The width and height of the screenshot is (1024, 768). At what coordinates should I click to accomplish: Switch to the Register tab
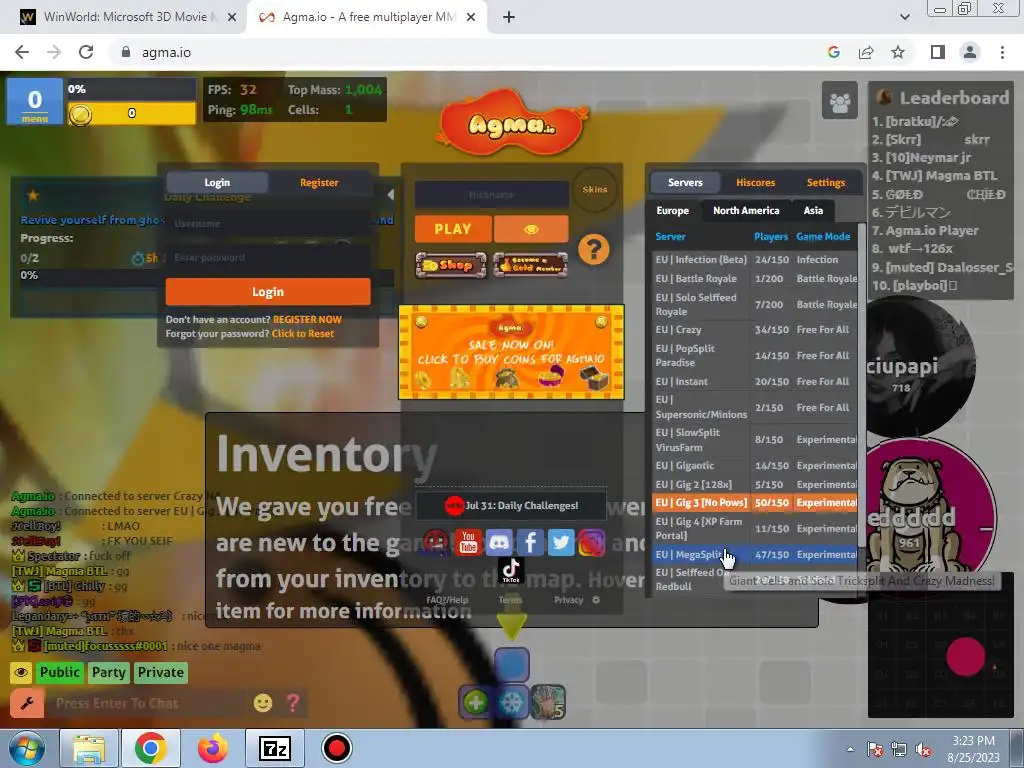pyautogui.click(x=319, y=182)
